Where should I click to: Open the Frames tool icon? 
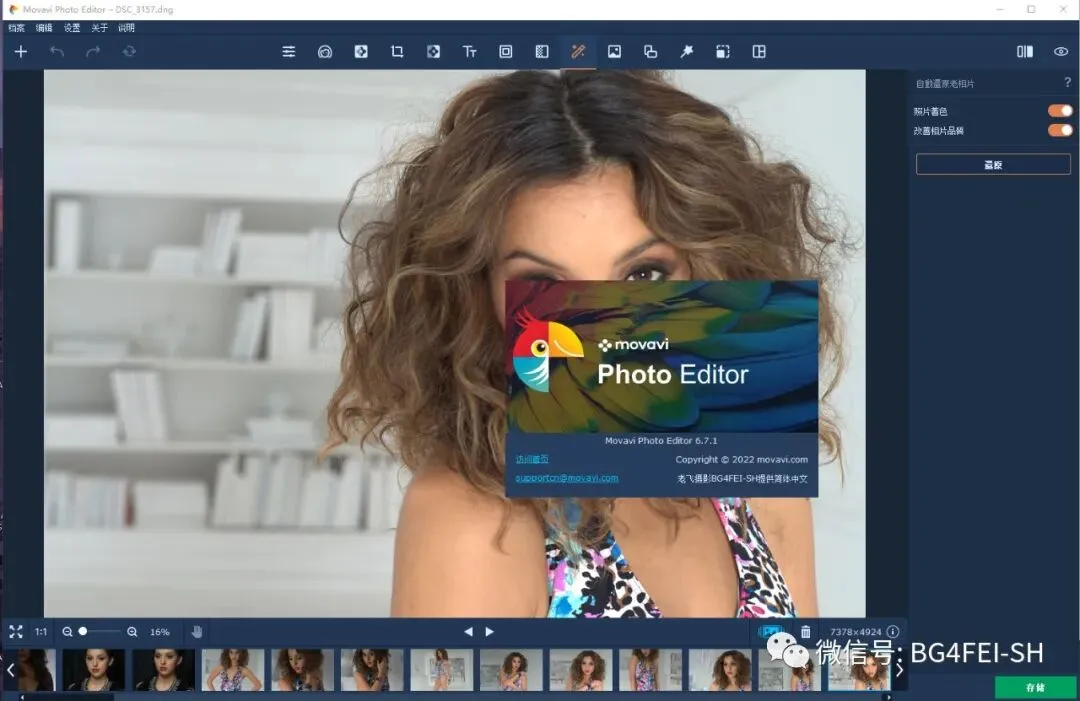click(x=506, y=52)
